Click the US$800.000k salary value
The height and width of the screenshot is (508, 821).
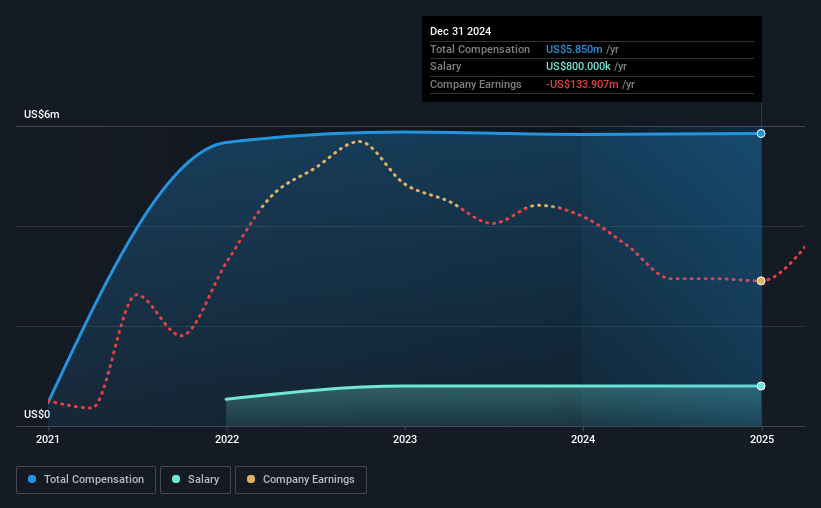(x=578, y=67)
